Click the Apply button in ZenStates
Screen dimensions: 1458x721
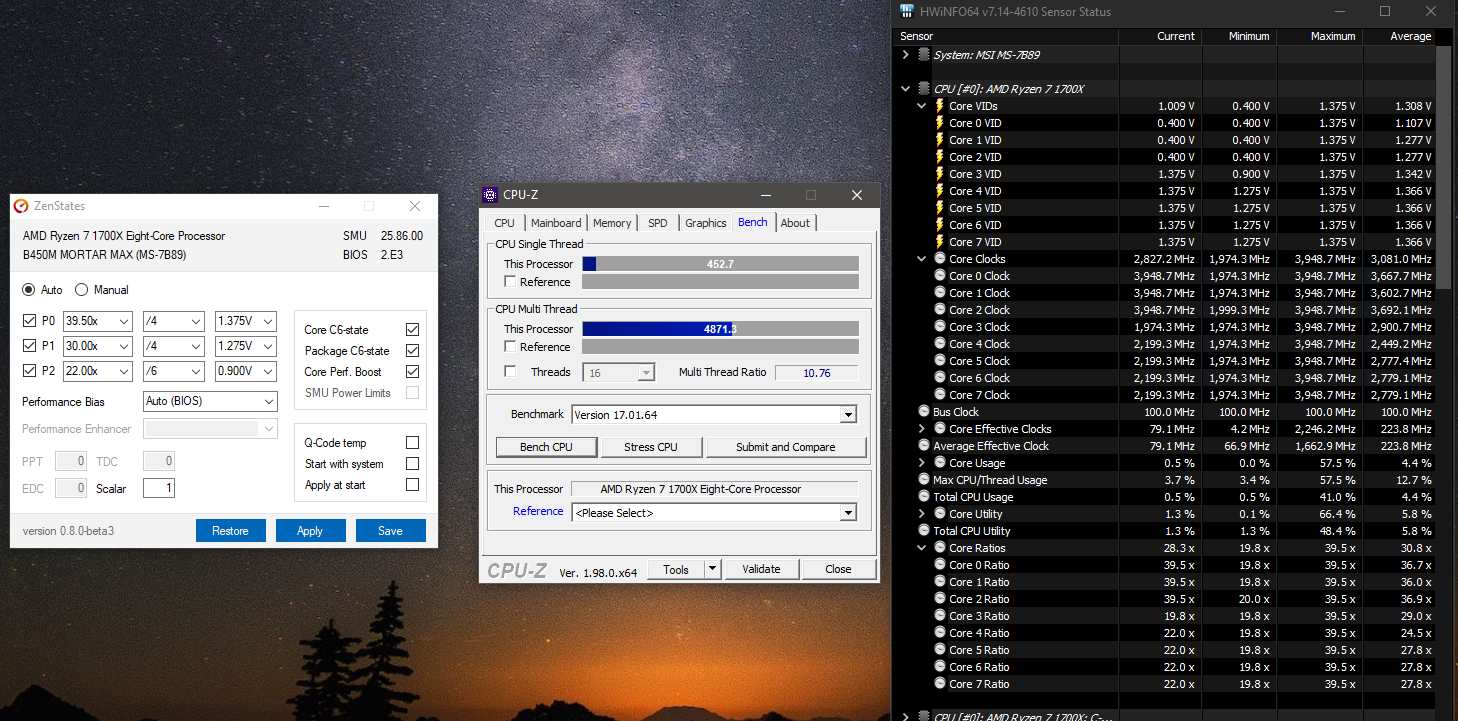tap(310, 531)
